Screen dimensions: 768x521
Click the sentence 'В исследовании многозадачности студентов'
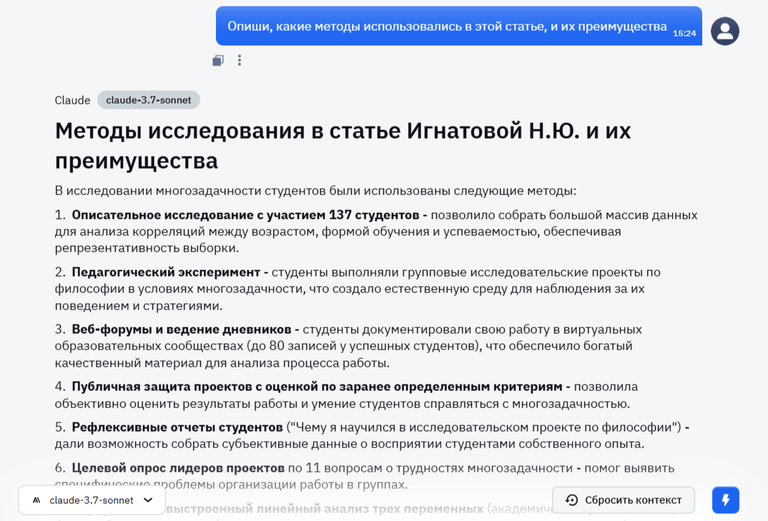click(x=190, y=191)
